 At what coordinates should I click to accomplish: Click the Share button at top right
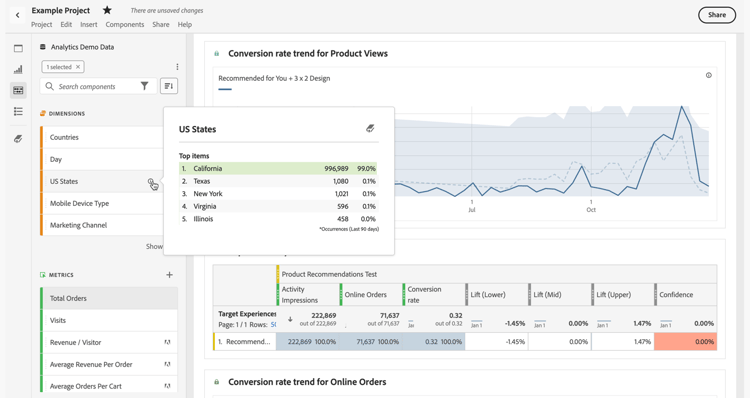tap(717, 15)
